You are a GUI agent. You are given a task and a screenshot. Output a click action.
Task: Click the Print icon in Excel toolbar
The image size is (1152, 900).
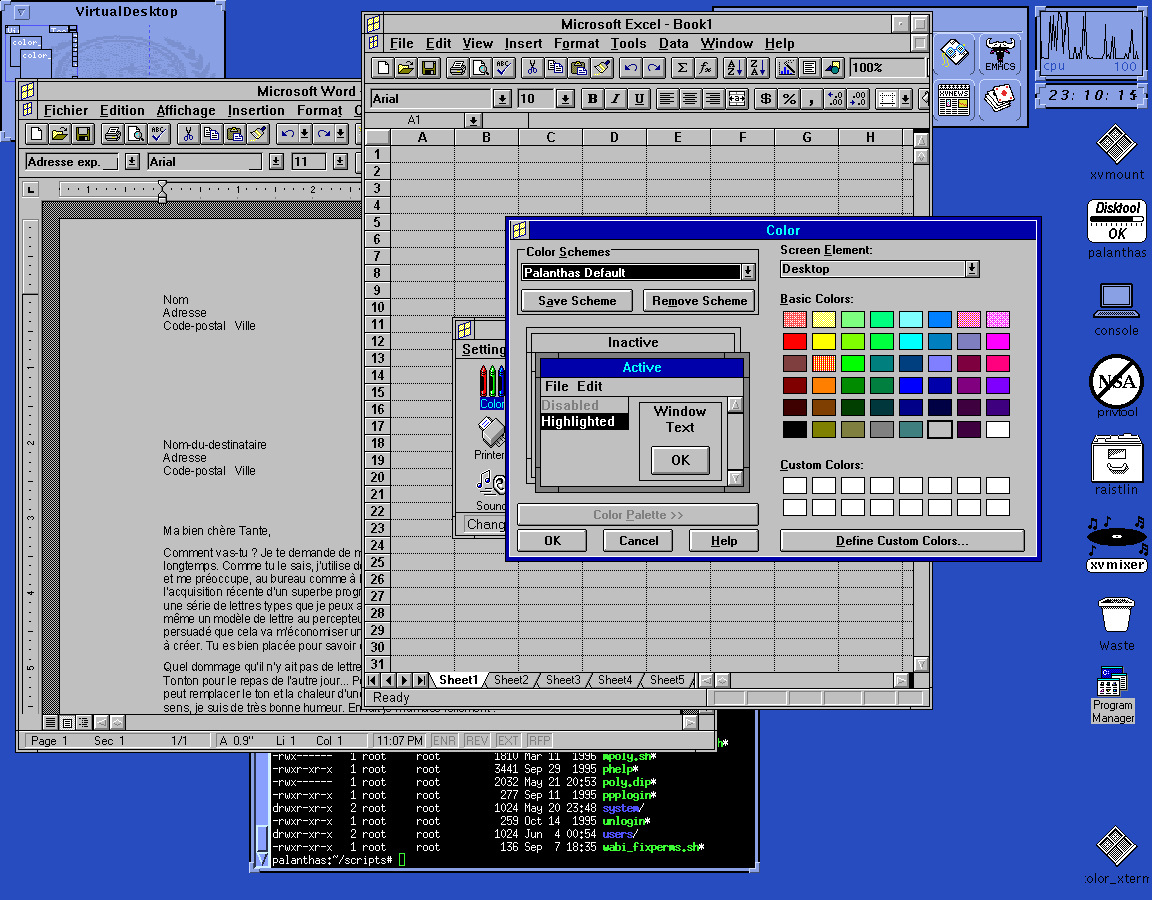tap(458, 68)
